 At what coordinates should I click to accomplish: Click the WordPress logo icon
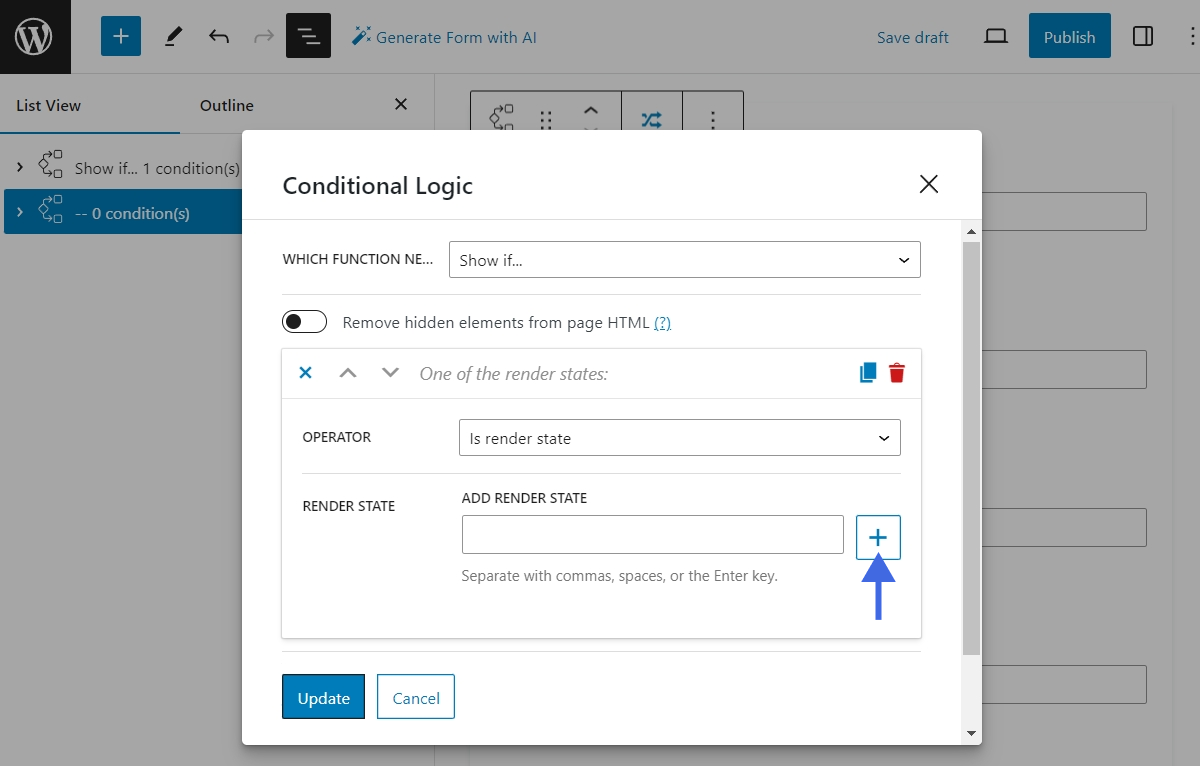point(35,37)
